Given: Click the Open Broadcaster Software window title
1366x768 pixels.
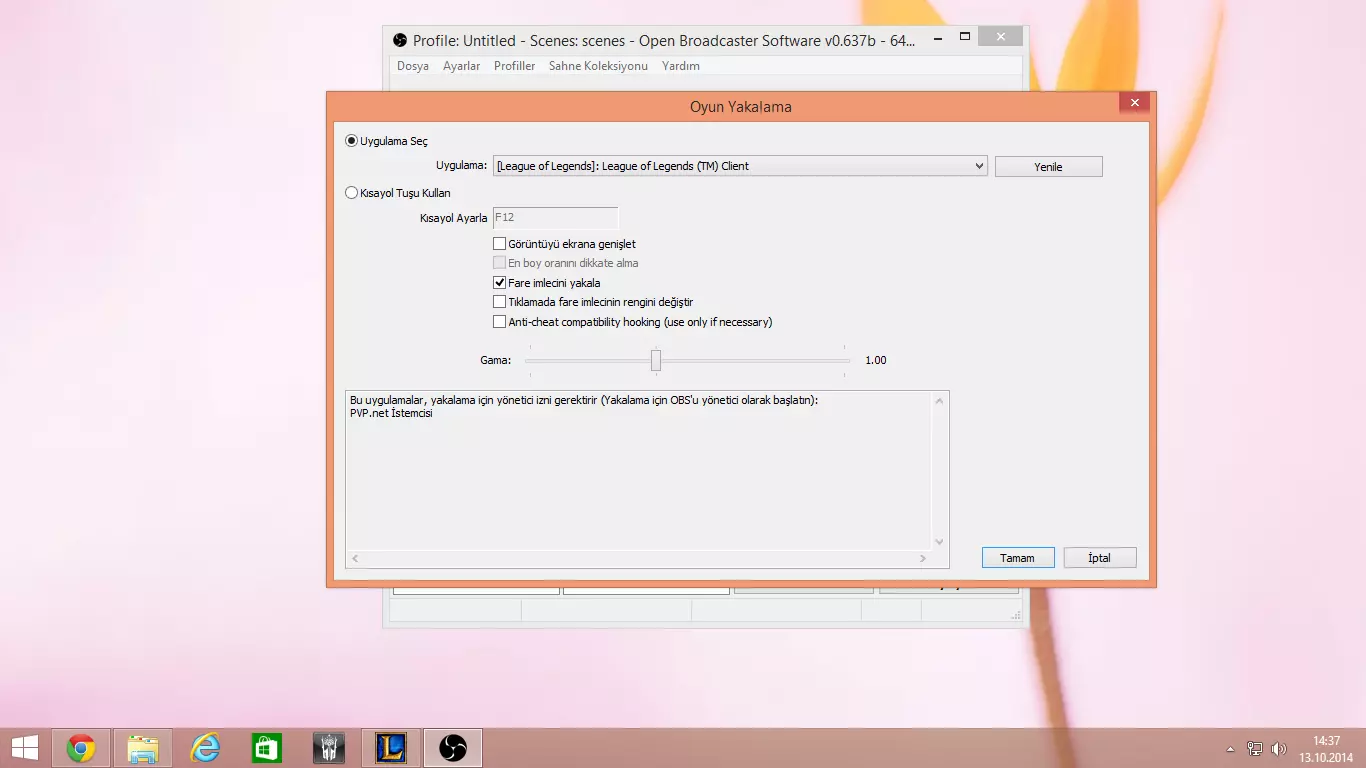Looking at the screenshot, I should click(664, 41).
